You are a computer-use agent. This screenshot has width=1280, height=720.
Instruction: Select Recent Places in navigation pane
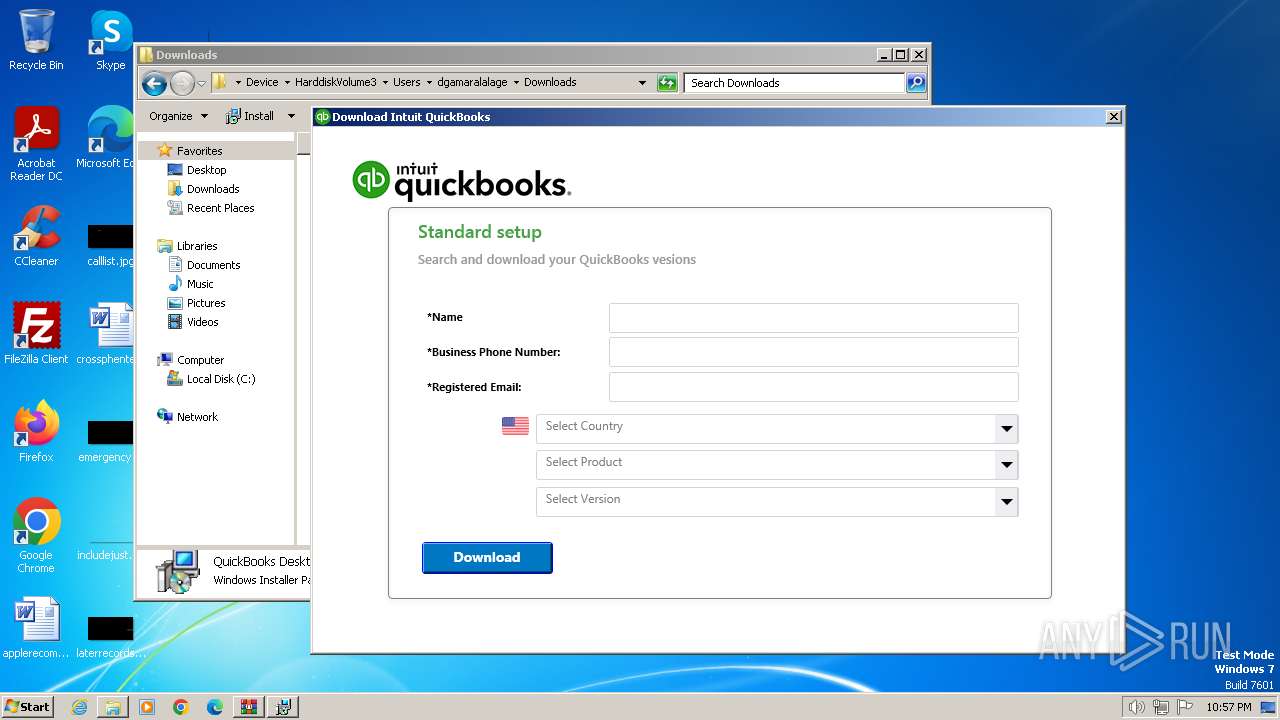(x=220, y=208)
